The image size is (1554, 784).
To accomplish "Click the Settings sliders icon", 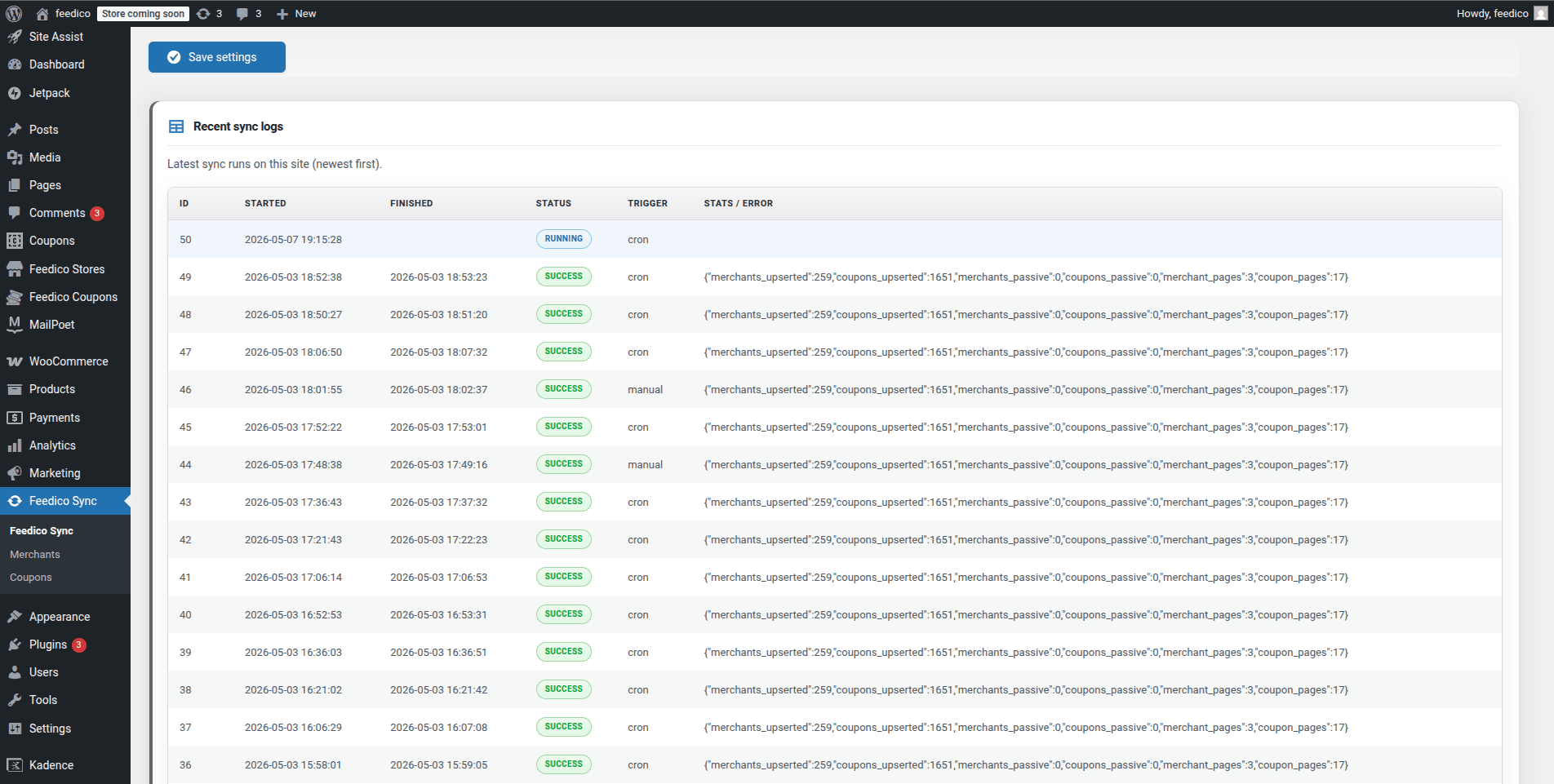I will (15, 729).
